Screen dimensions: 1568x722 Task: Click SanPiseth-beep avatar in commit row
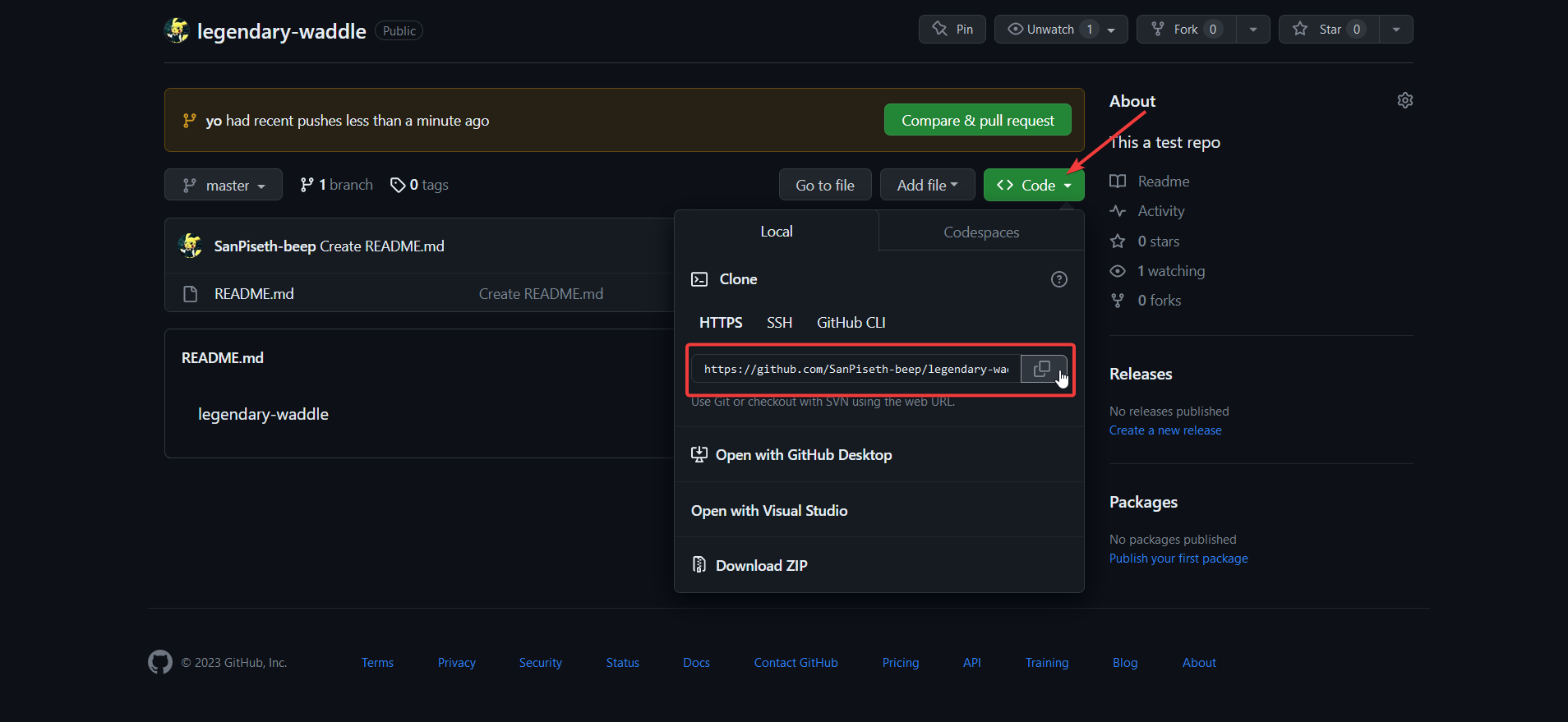[191, 246]
